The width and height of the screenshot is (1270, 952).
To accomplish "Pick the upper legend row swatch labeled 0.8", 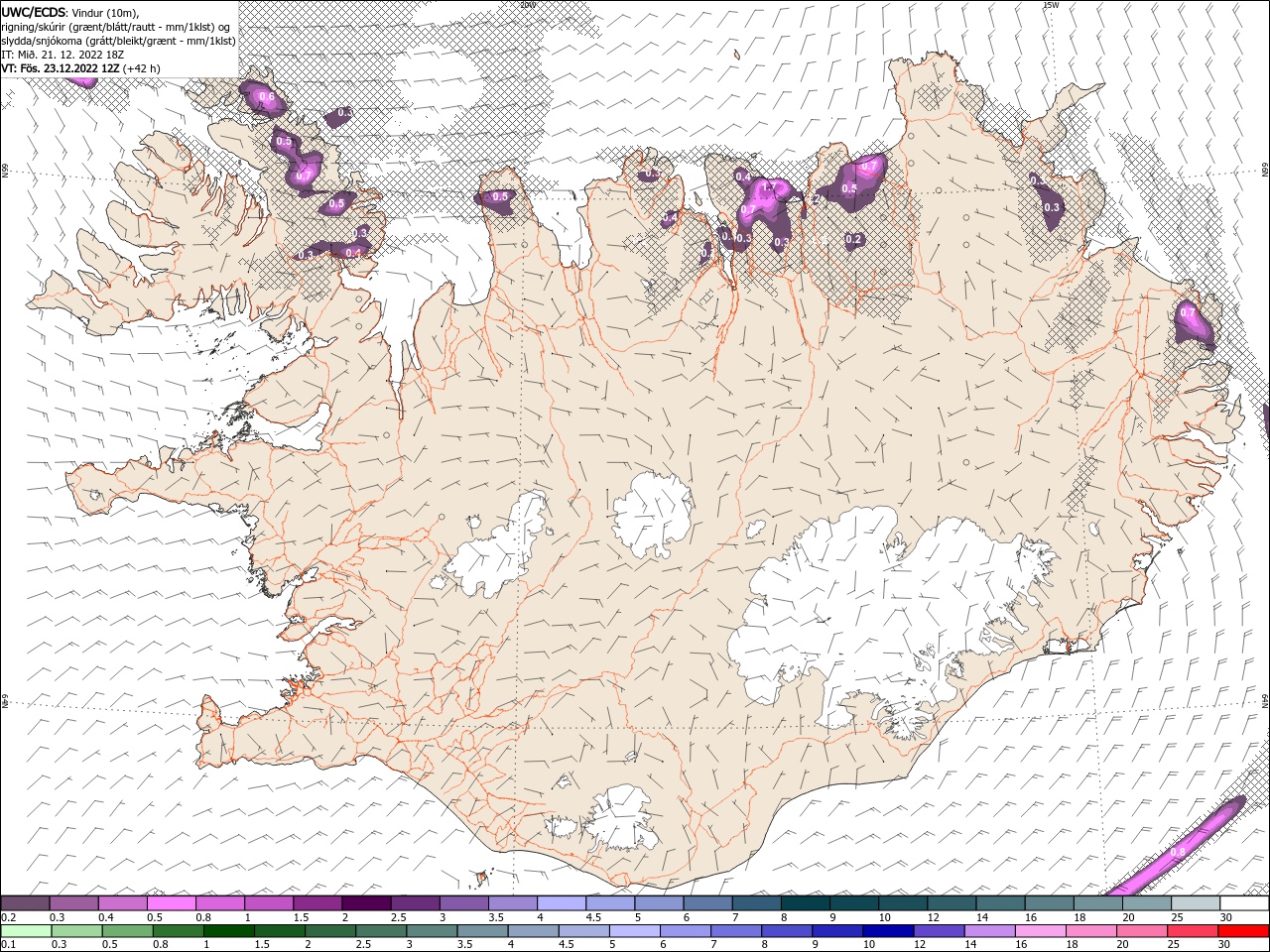I will pos(220,903).
